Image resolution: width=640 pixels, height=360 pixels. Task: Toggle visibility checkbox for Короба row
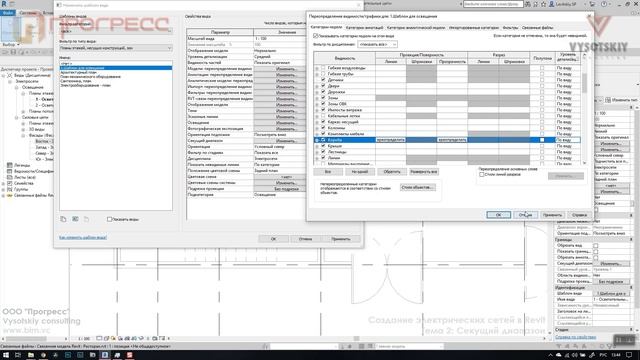click(x=323, y=140)
